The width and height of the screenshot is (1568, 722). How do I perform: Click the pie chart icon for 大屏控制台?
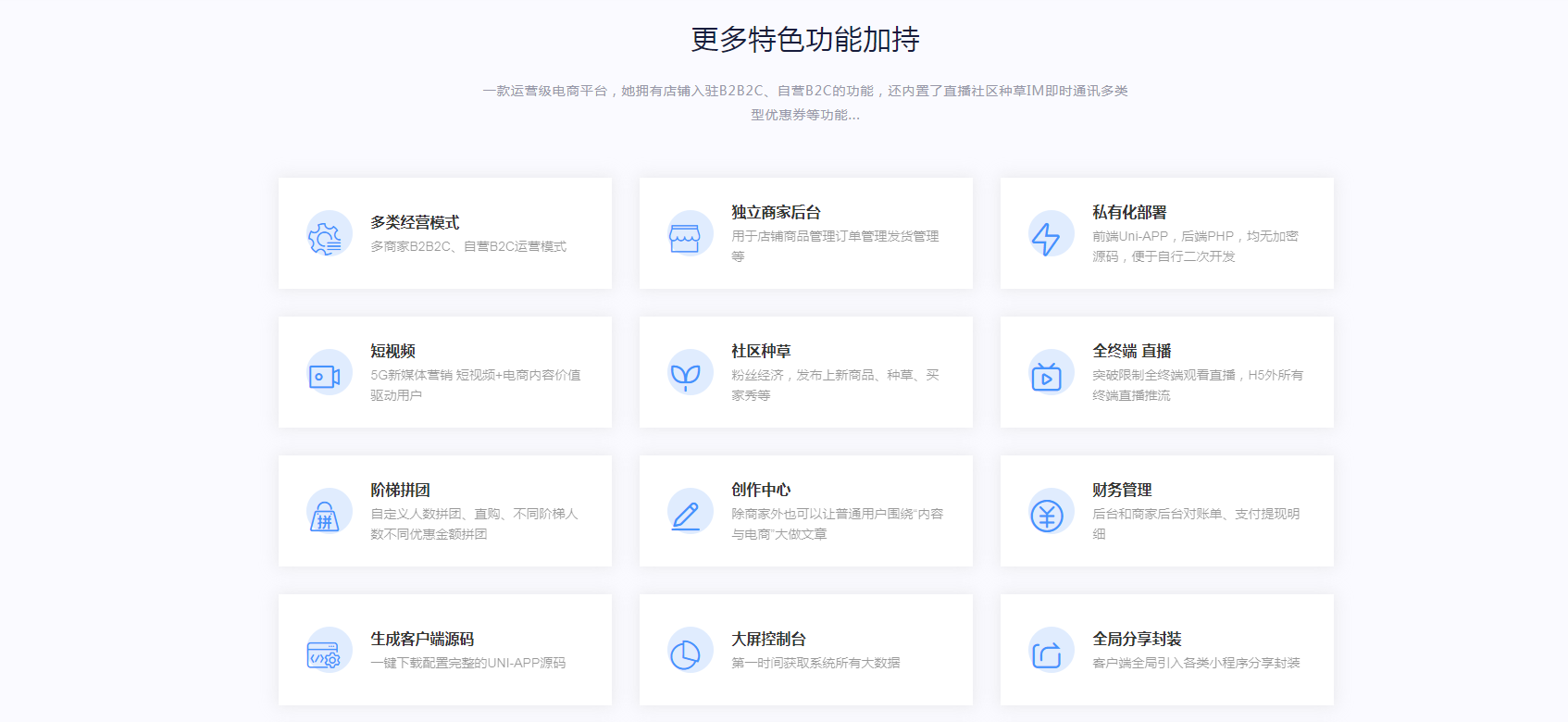tap(685, 654)
